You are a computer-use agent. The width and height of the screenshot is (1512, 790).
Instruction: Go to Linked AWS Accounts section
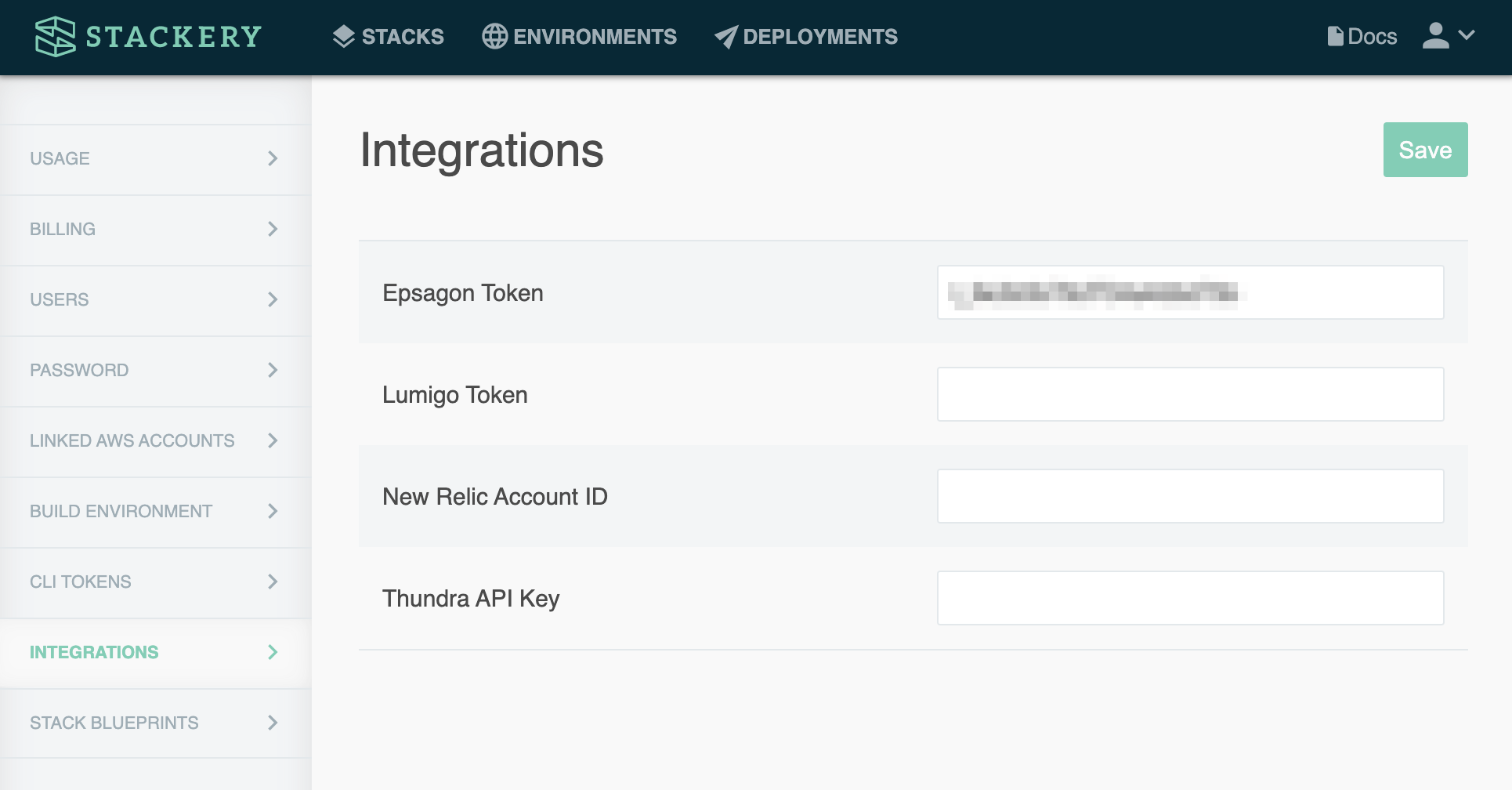155,441
